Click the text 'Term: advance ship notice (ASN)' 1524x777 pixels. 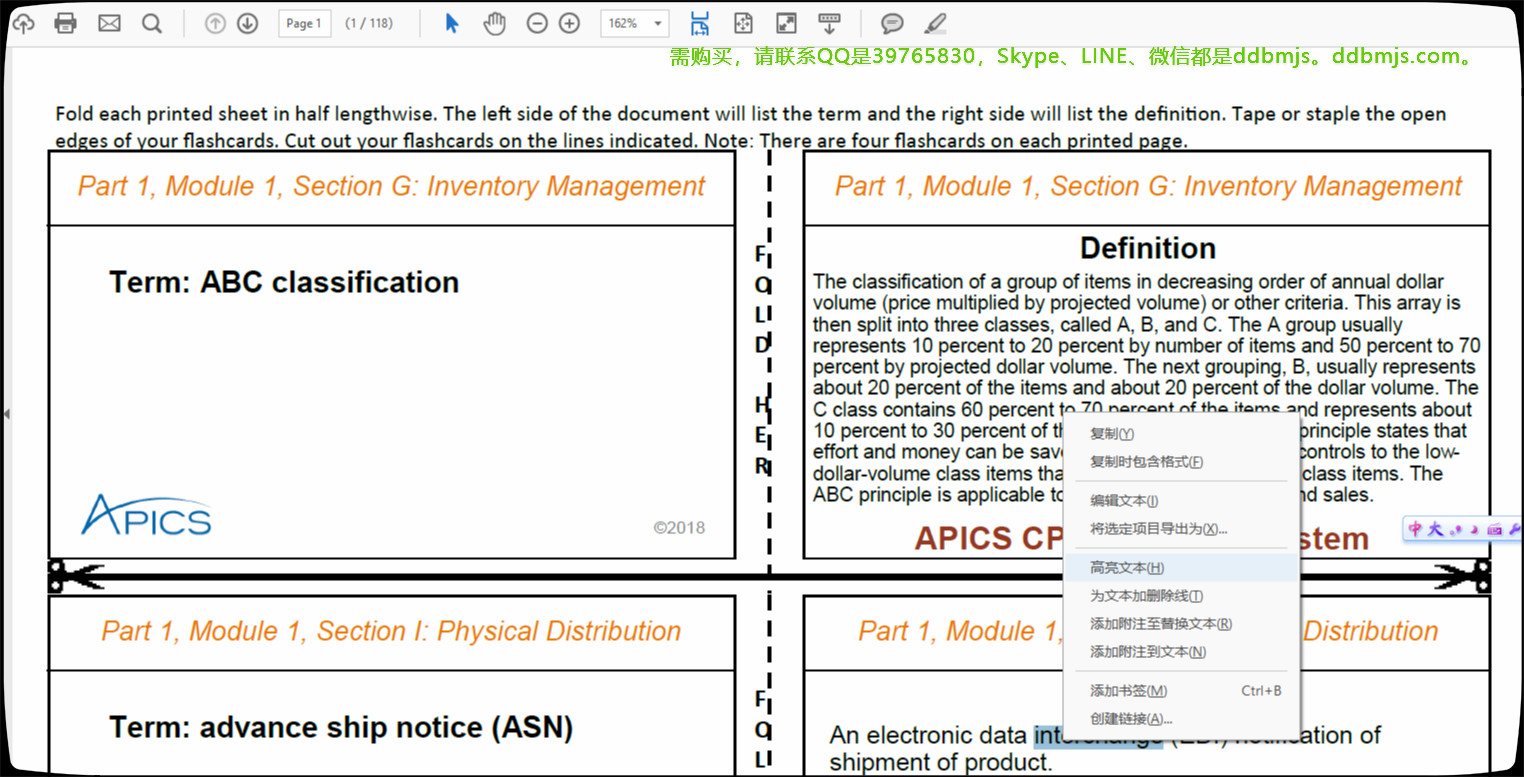point(341,727)
